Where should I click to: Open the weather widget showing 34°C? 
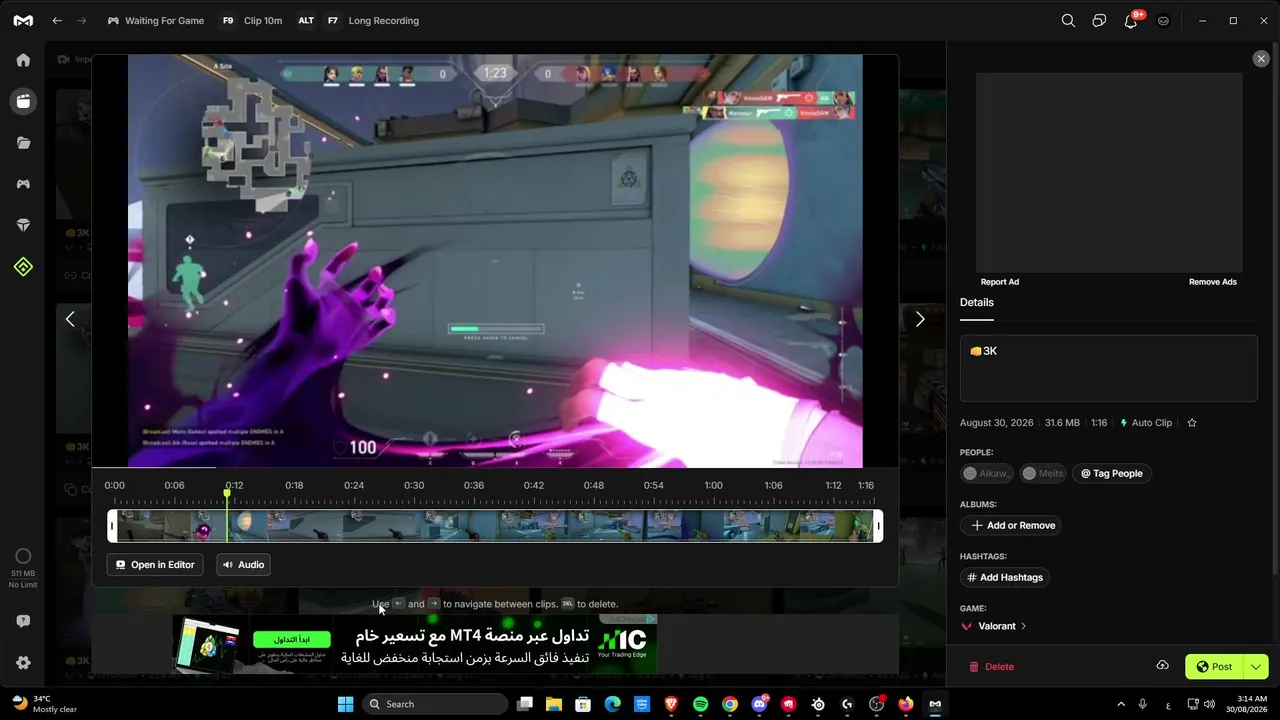[x=45, y=704]
